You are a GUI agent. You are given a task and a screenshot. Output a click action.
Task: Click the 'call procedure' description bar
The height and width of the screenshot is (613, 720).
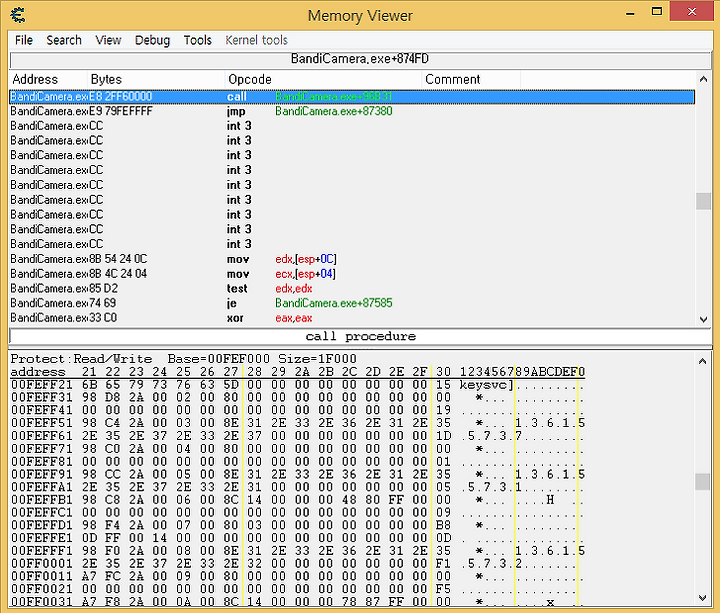360,337
